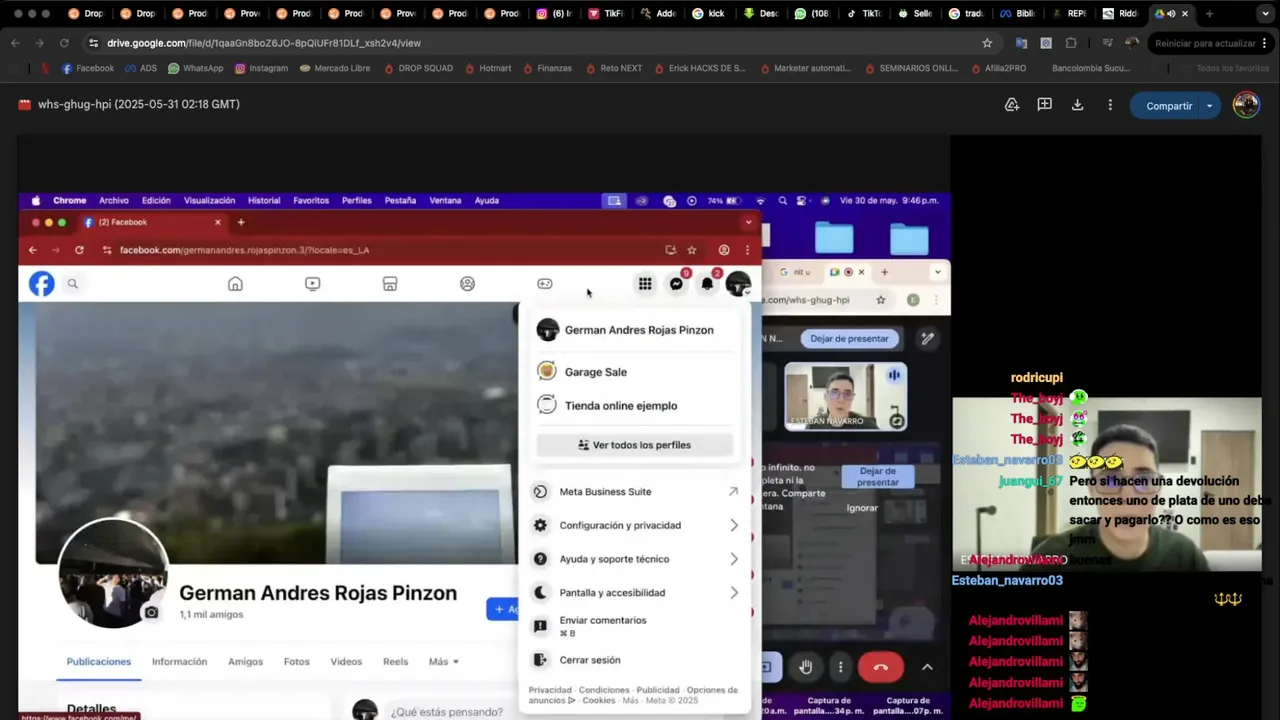Screen dimensions: 1280x720
Task: Click Facebook search magnifier icon
Action: pyautogui.click(x=73, y=284)
